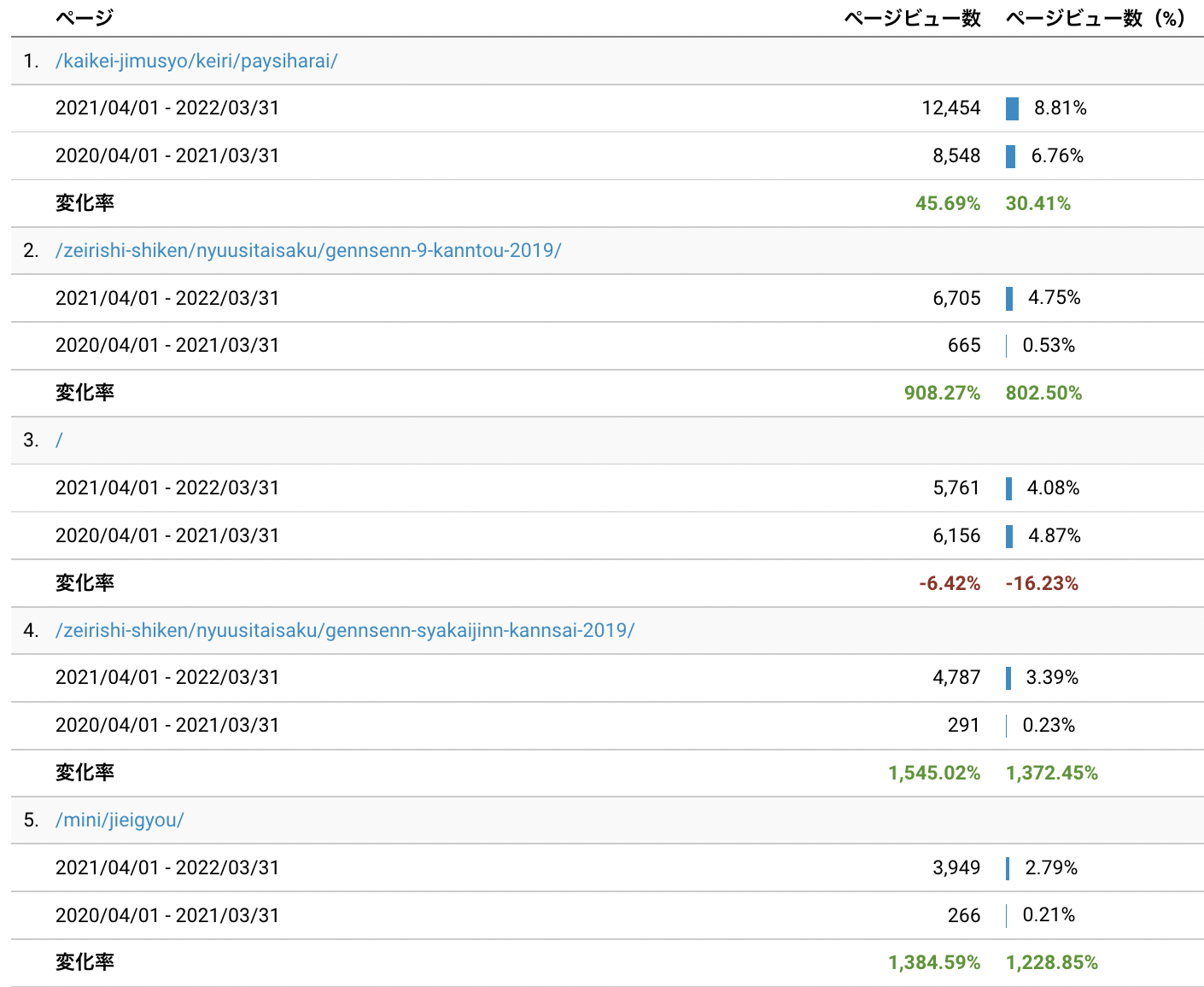Click 2020/04/01 - 2021/03/31 under the root "/" page
The width and height of the screenshot is (1204, 987).
[x=167, y=536]
